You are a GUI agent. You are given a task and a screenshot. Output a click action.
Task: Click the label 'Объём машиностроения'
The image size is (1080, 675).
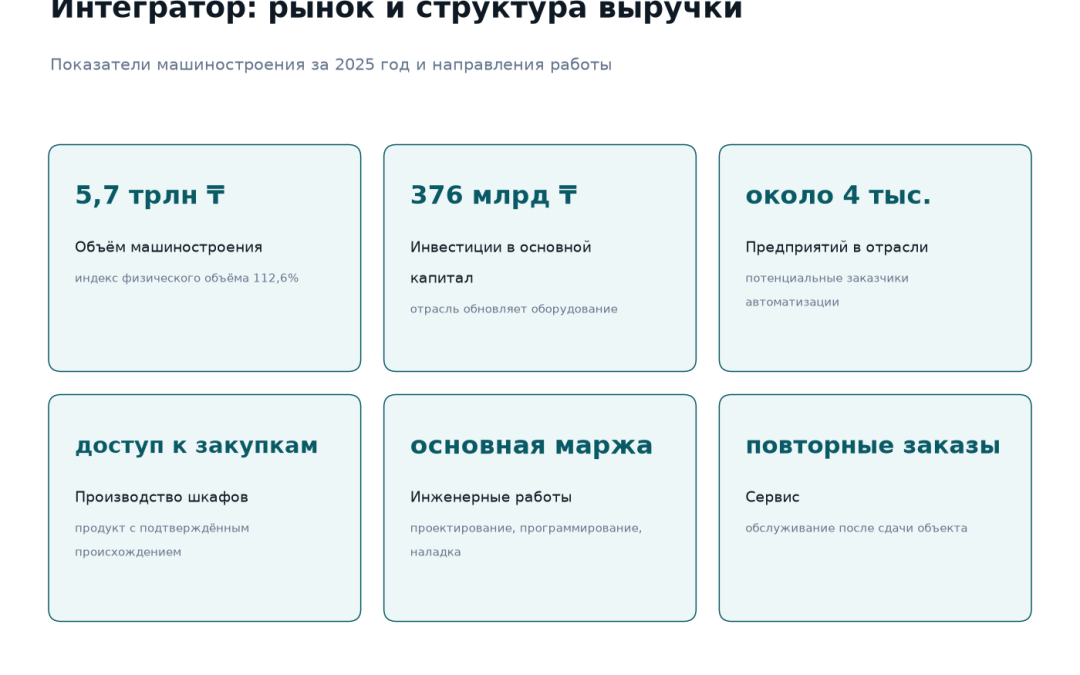coord(169,247)
